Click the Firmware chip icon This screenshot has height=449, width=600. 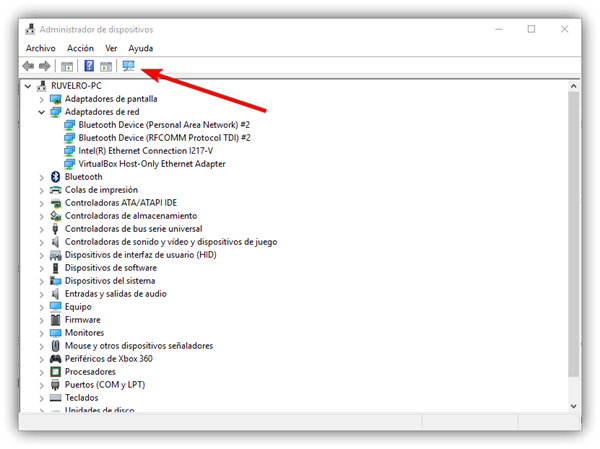point(55,320)
